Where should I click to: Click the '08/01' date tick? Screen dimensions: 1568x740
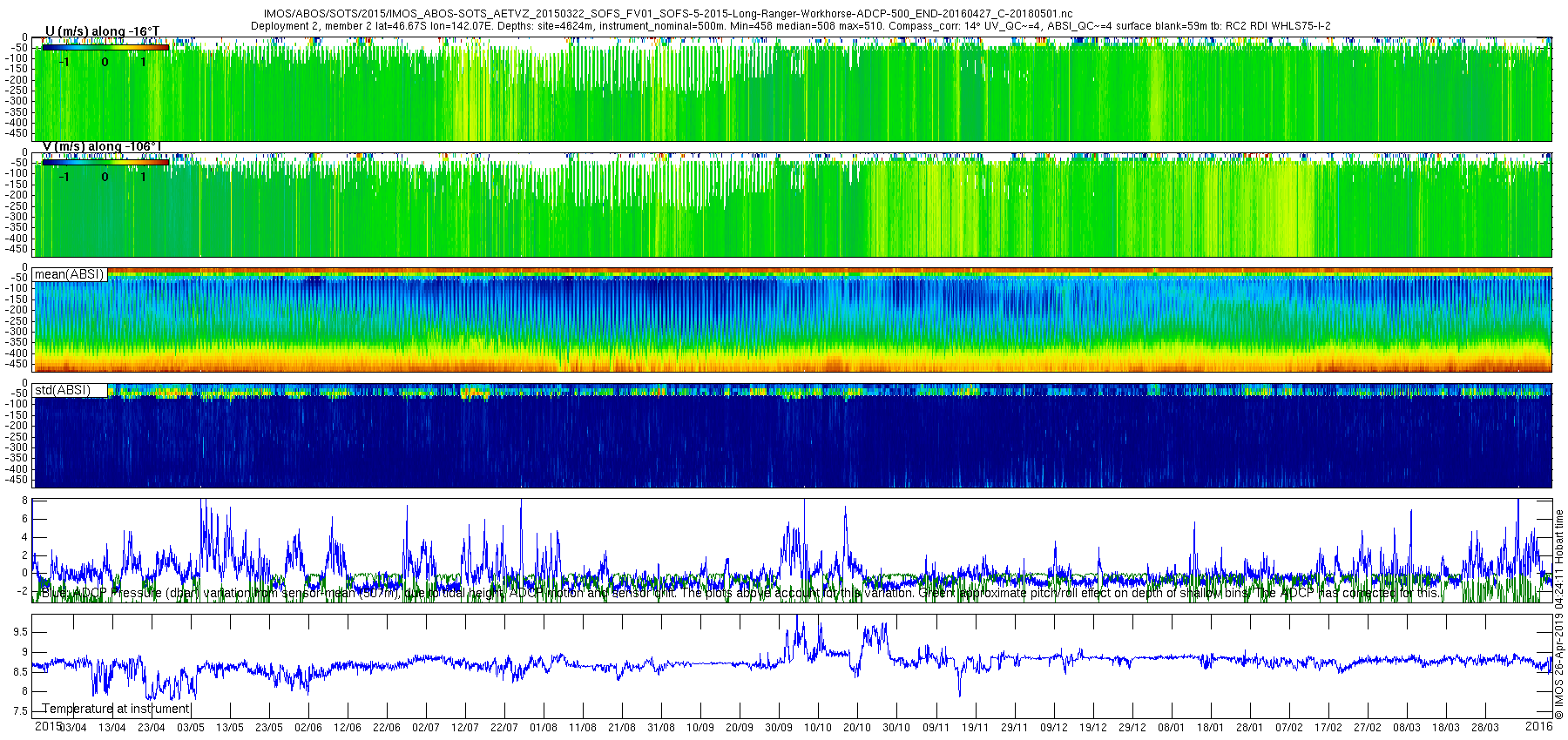1172,728
